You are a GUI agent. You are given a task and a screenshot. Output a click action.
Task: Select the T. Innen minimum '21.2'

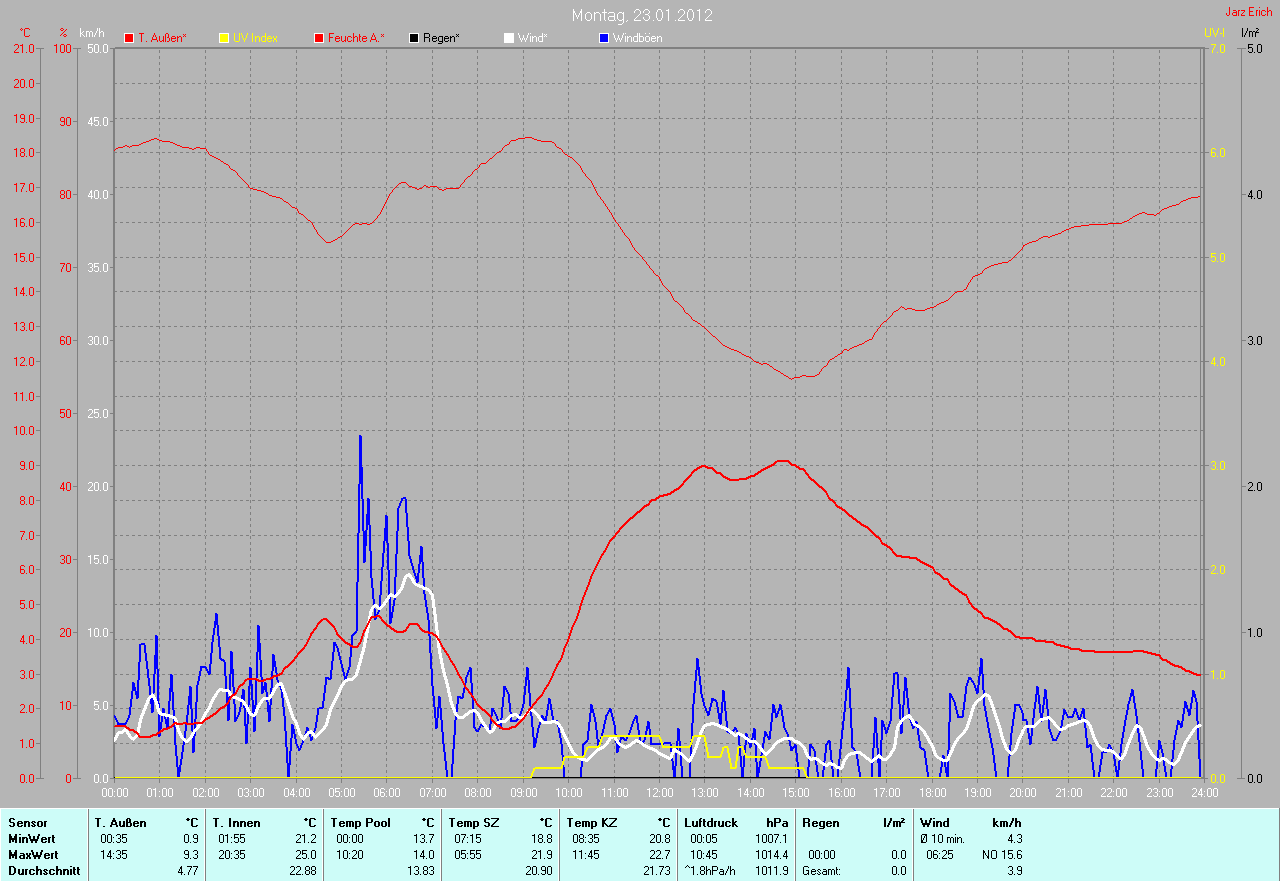tap(305, 839)
